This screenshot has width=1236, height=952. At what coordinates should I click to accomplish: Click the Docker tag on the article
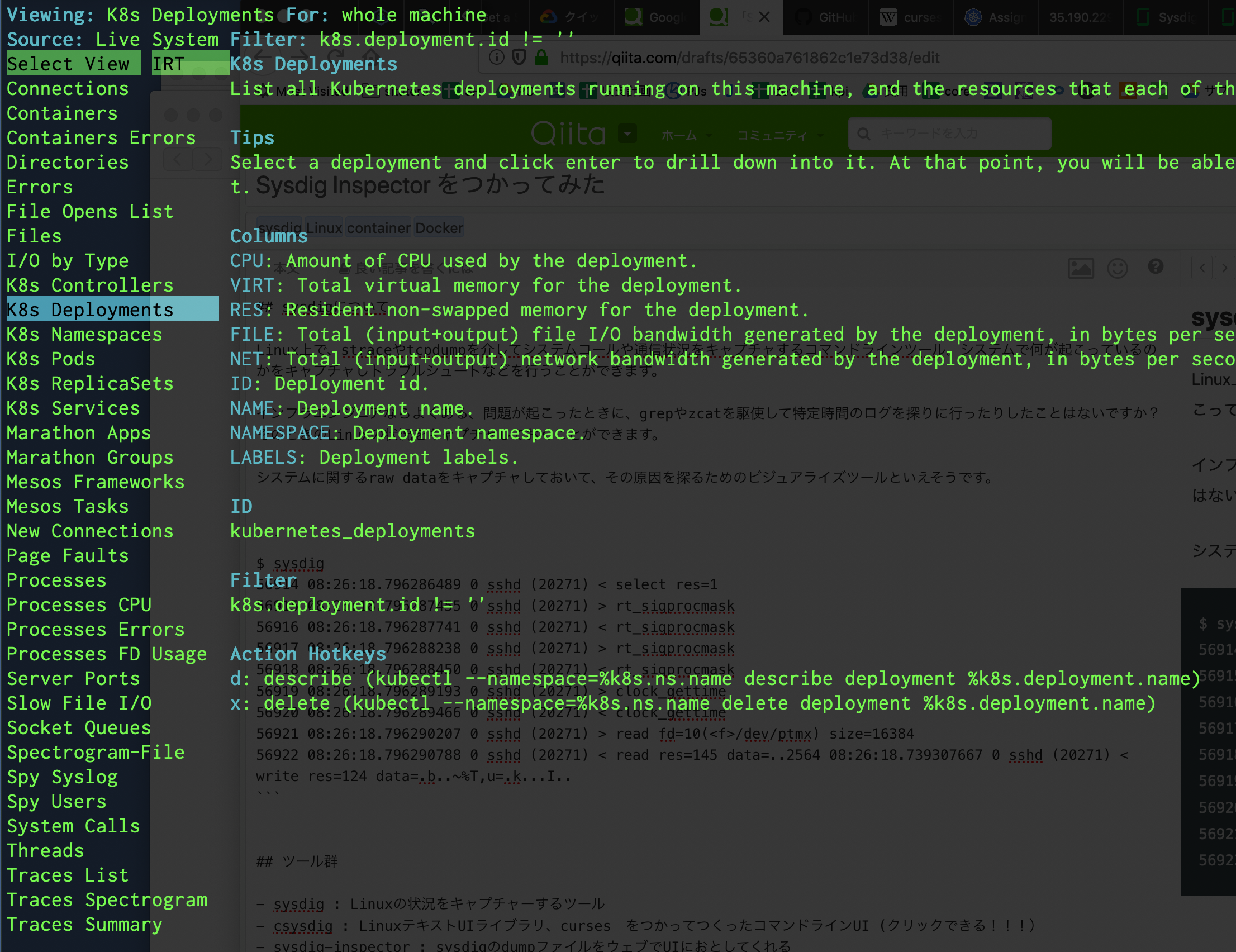[439, 227]
